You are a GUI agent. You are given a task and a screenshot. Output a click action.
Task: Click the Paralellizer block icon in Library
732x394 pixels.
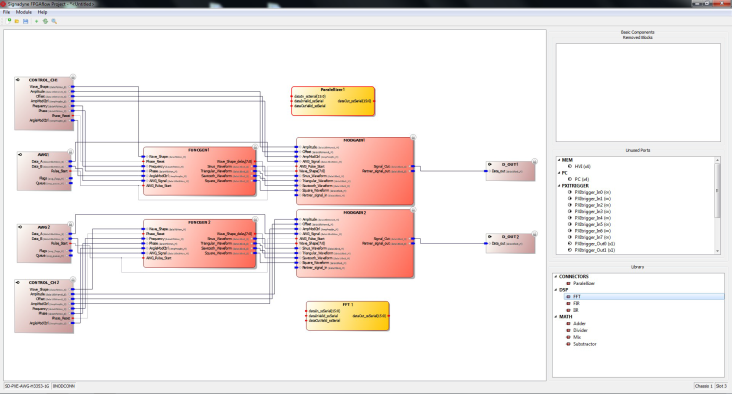click(568, 283)
